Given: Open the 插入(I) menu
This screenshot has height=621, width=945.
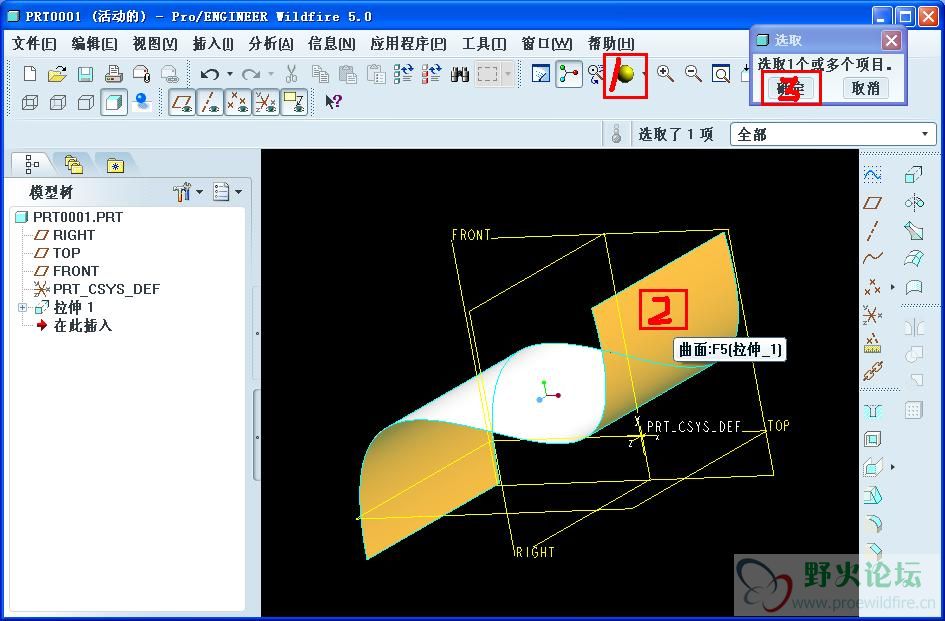Looking at the screenshot, I should point(213,43).
